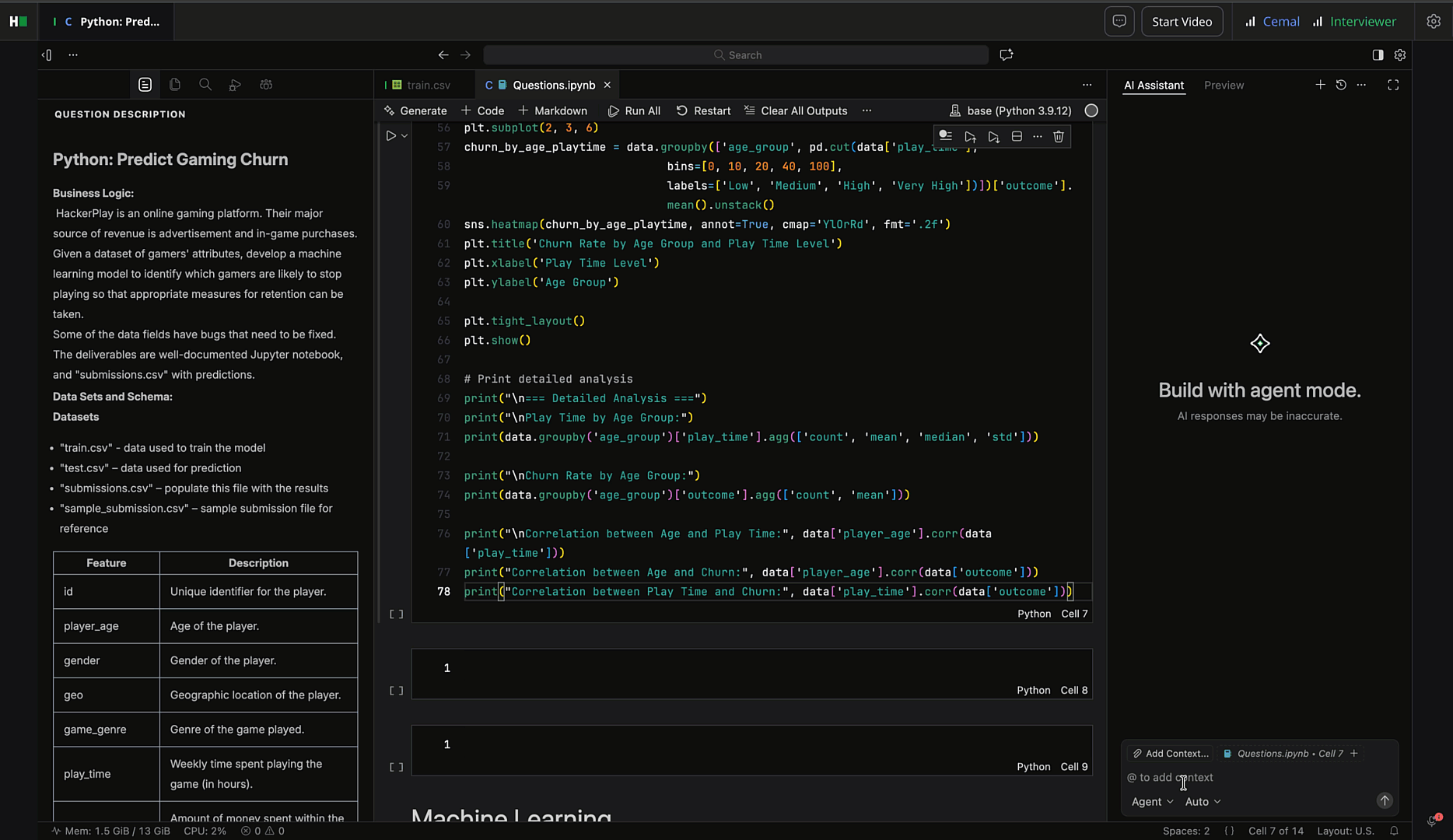Click the collaboration/people icon in the sidebar

[x=266, y=85]
